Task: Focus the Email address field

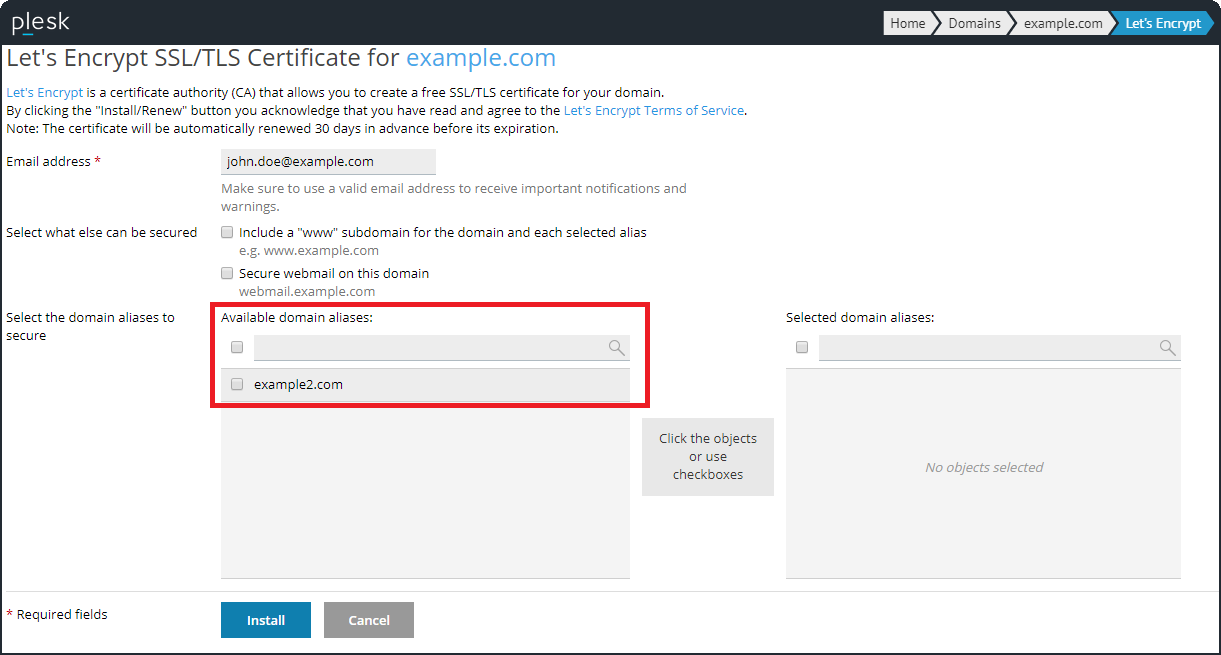Action: (x=328, y=162)
